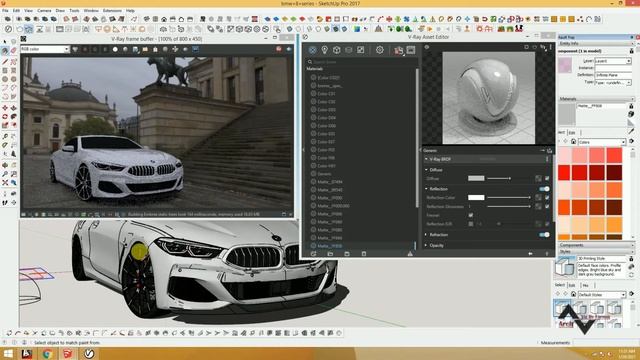Screen dimensions: 640x360
Task: Open the Textures category in Asset Editor
Action: [360, 50]
